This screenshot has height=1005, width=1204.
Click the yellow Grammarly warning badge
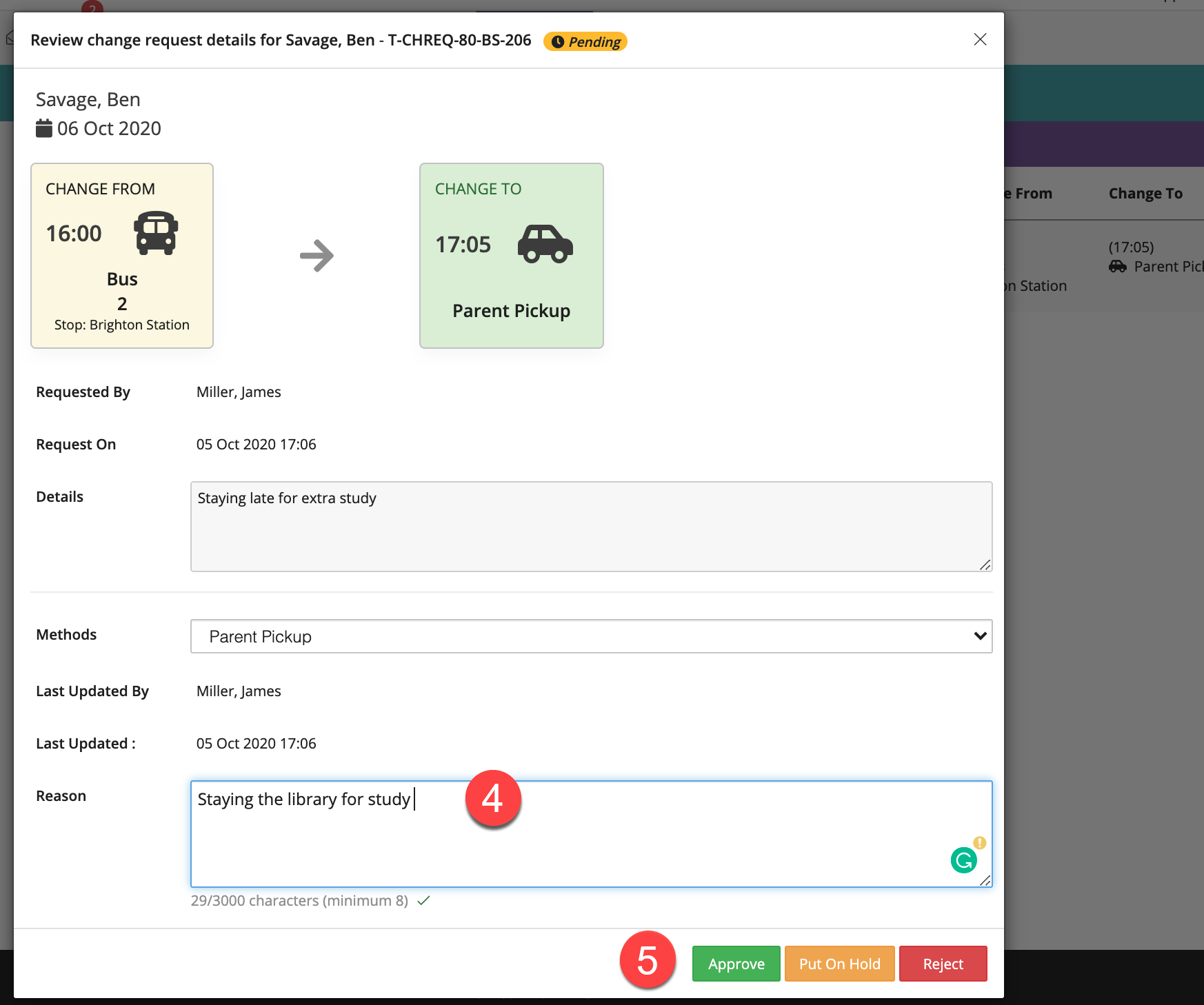[x=979, y=842]
